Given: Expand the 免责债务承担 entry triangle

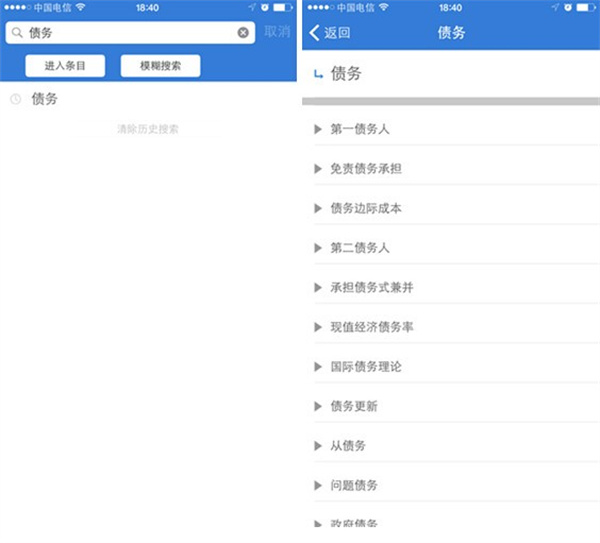Looking at the screenshot, I should pos(318,169).
